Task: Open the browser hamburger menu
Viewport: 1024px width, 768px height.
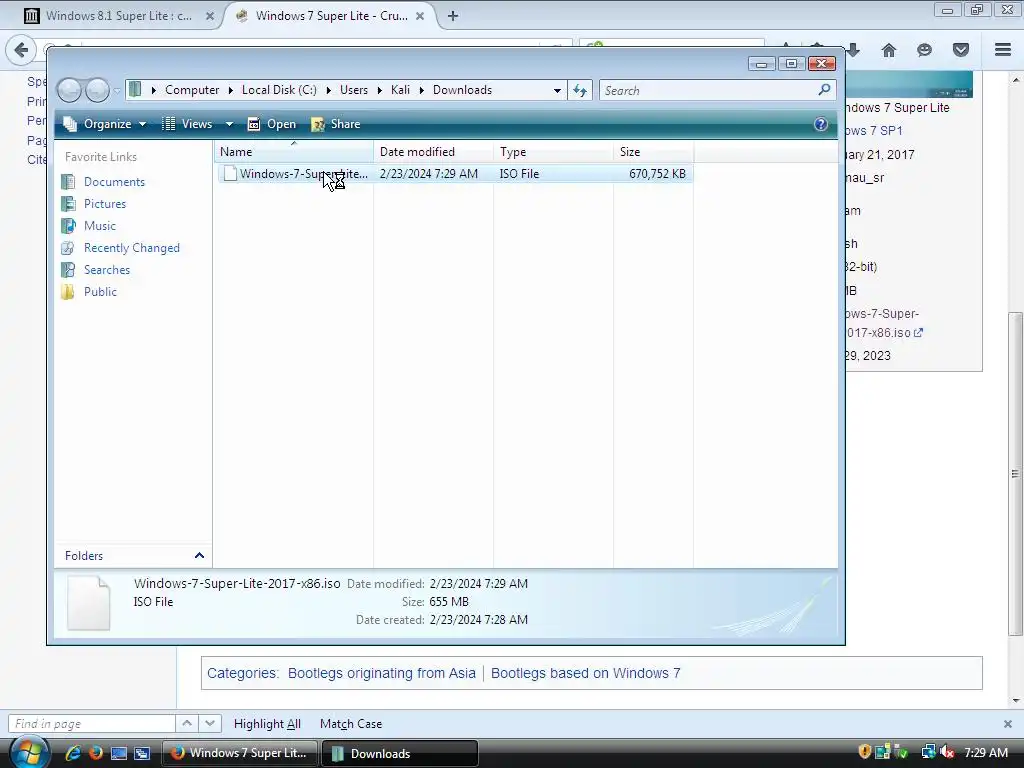Action: click(1003, 49)
